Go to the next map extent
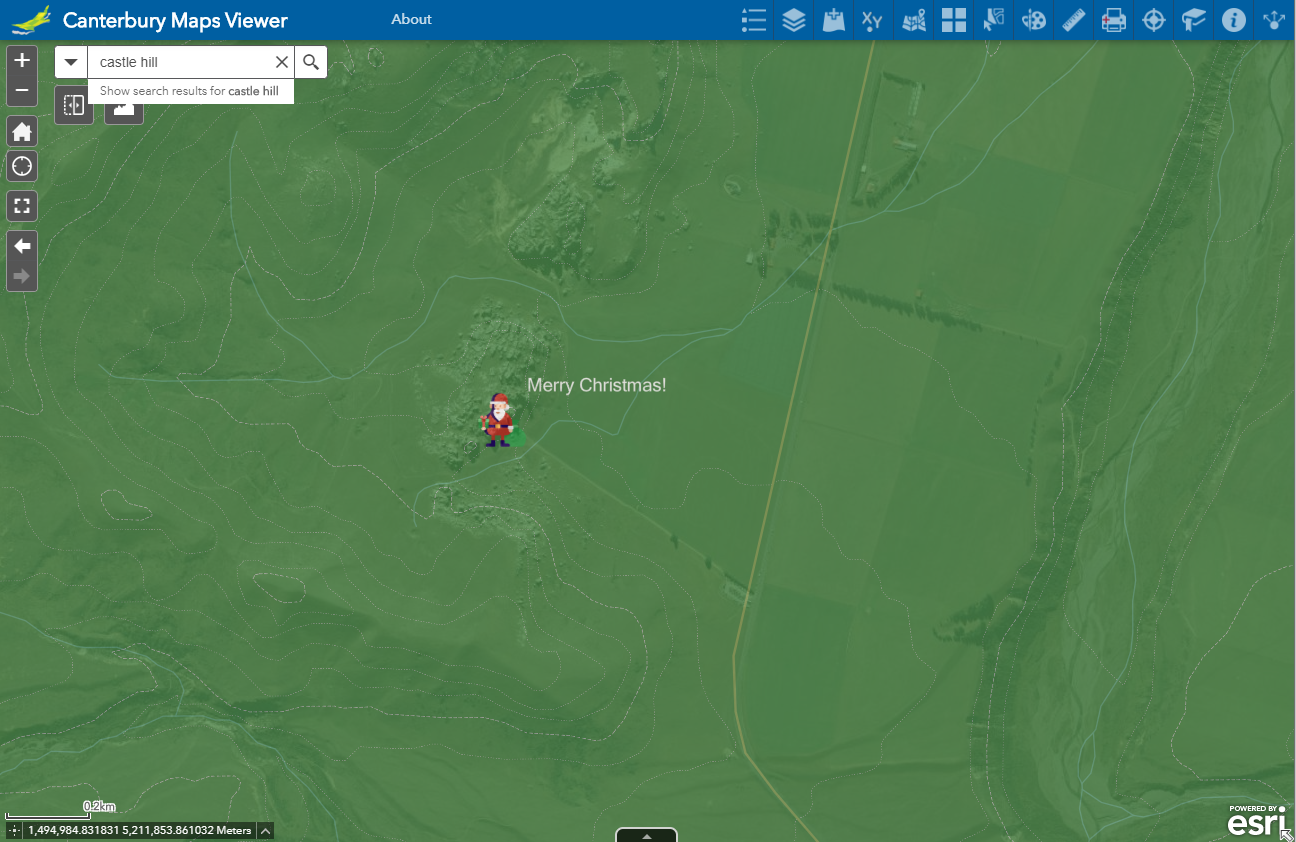Viewport: 1296px width, 842px height. pyautogui.click(x=22, y=276)
